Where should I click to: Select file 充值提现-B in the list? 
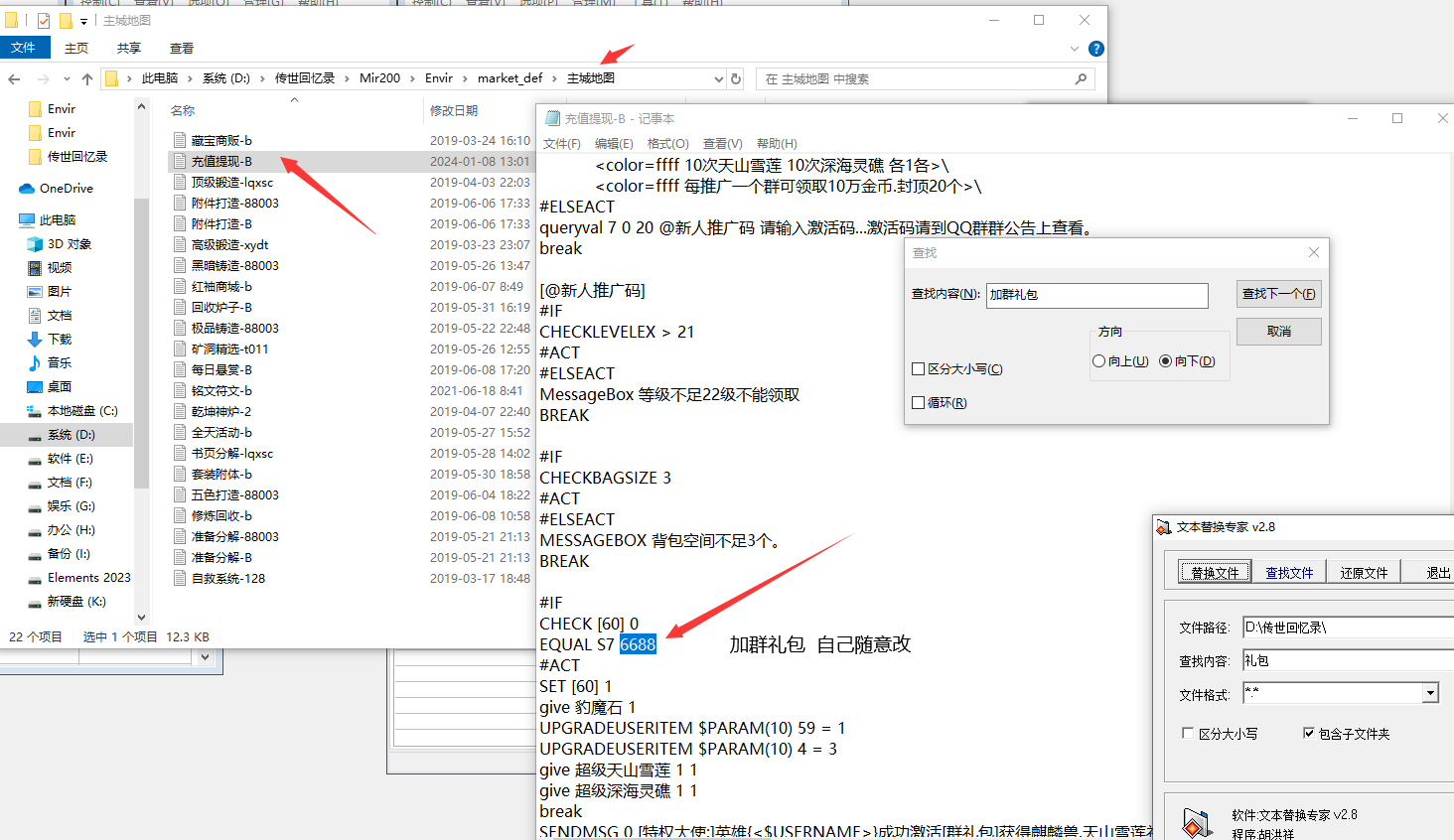(221, 162)
